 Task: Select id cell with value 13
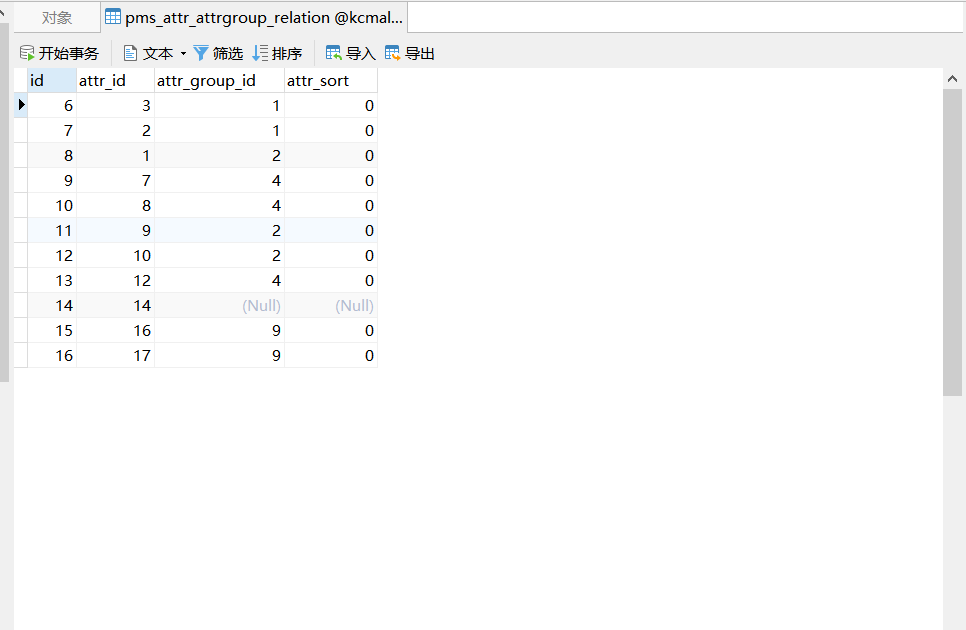(x=52, y=280)
